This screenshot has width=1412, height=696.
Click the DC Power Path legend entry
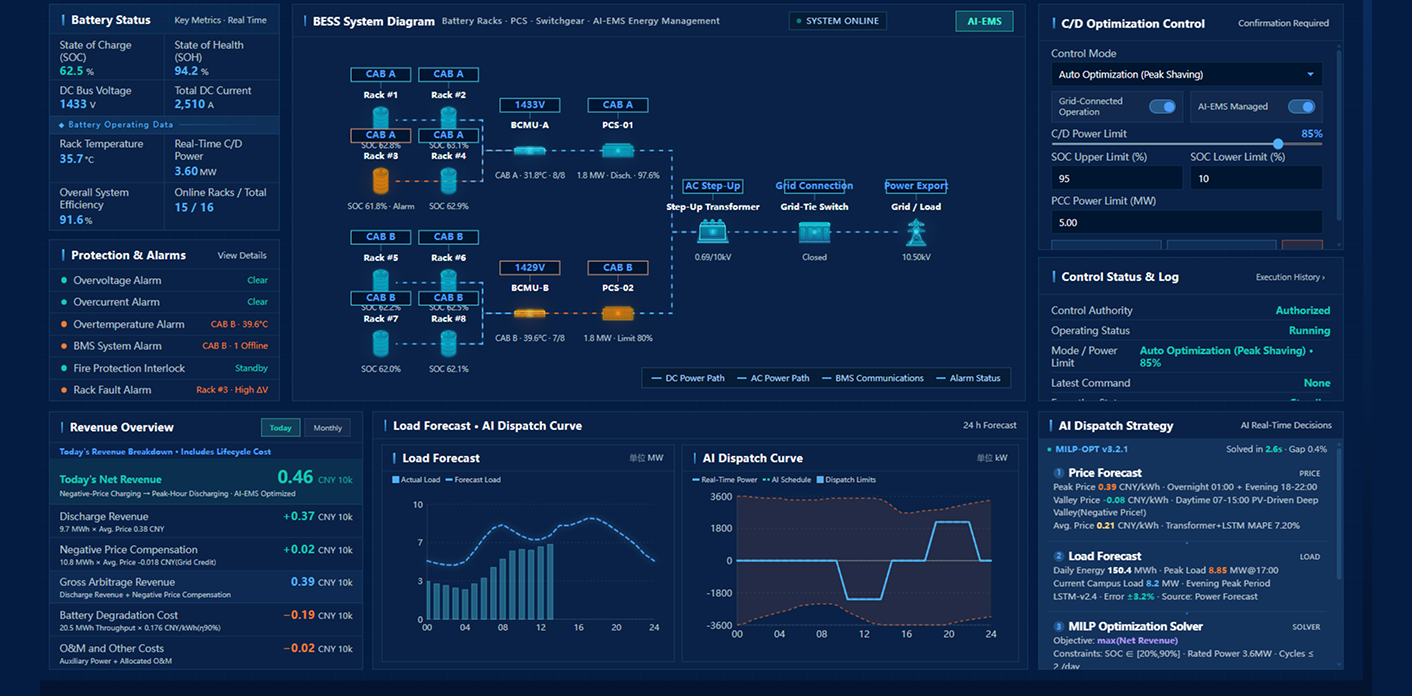tap(688, 378)
